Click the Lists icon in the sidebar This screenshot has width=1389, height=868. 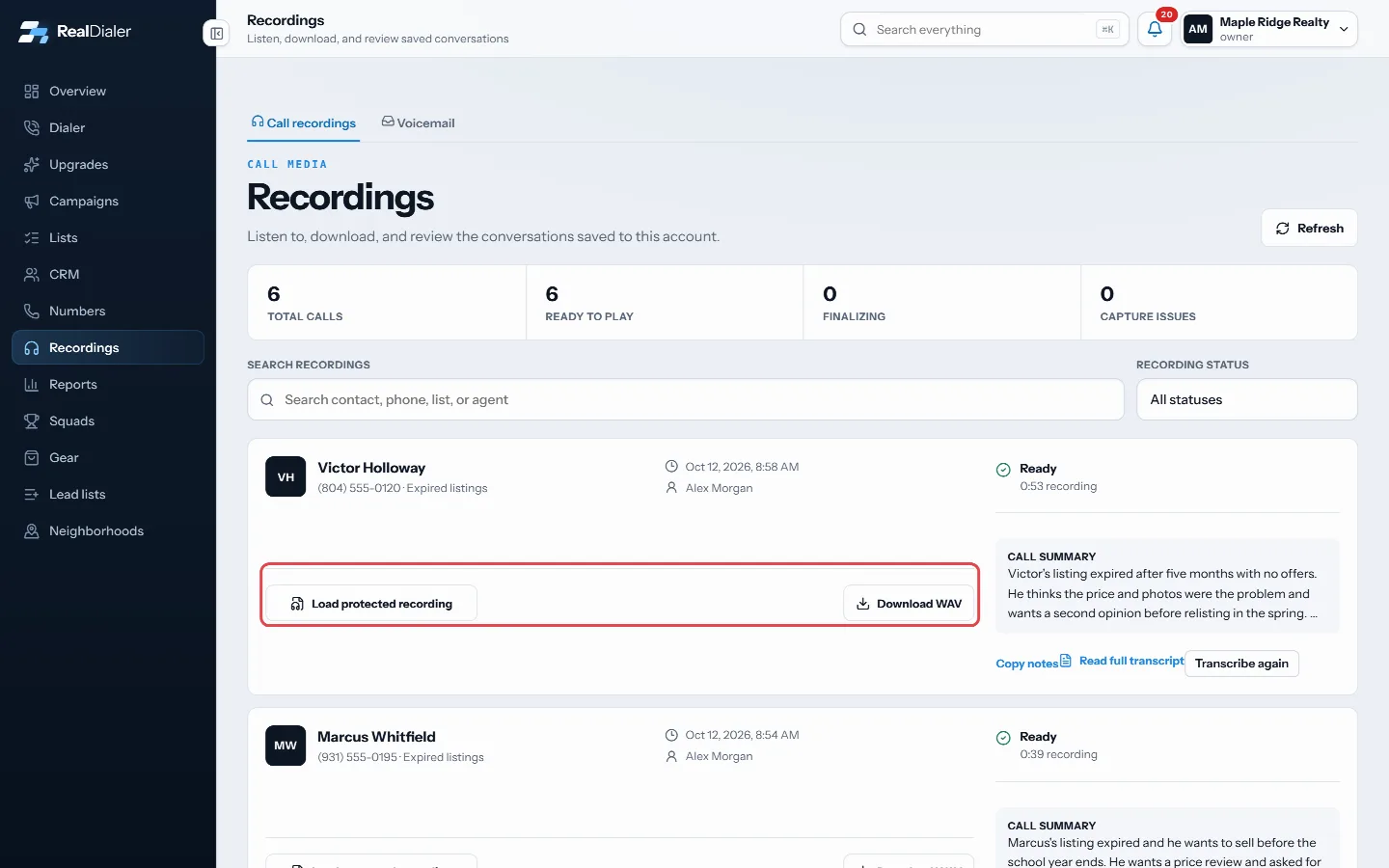(x=32, y=238)
